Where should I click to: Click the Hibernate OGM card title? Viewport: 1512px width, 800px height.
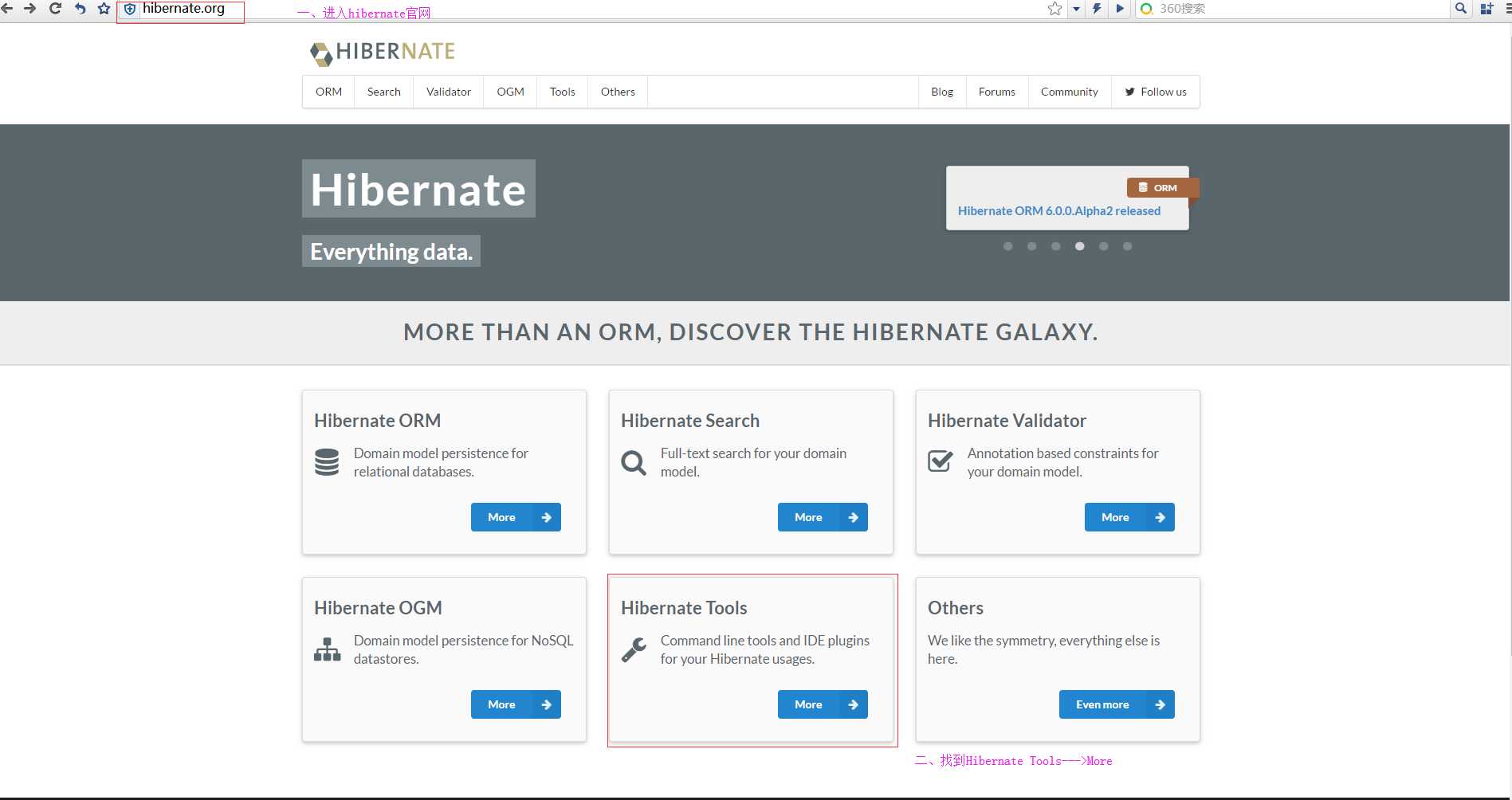378,608
